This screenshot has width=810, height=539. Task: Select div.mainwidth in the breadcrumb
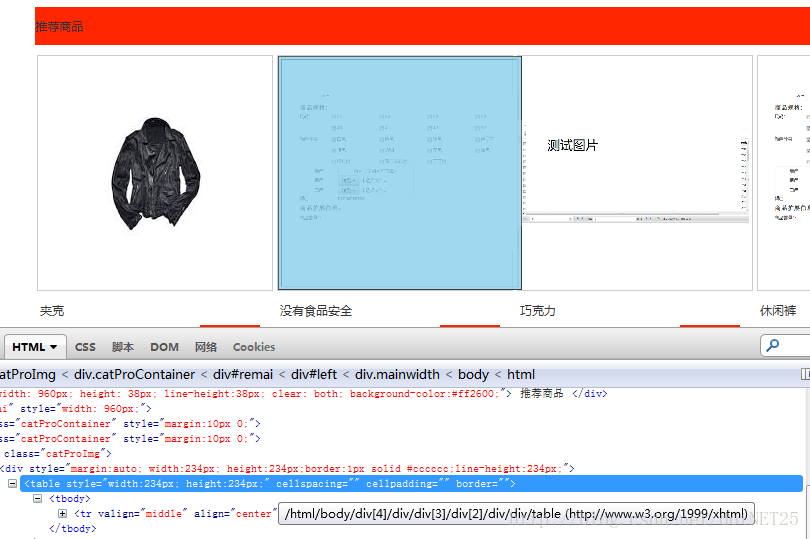(397, 374)
